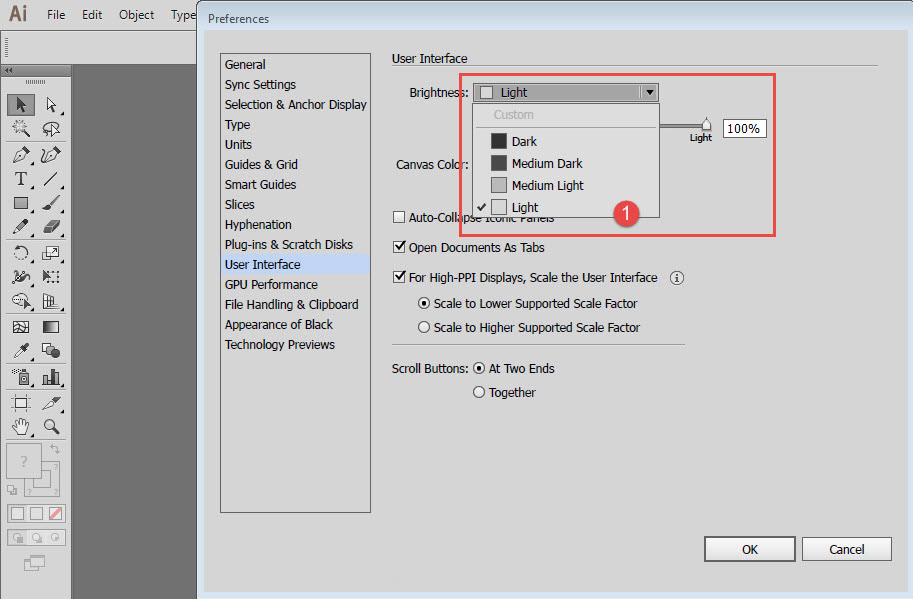Choose the Rectangle tool

[x=21, y=203]
